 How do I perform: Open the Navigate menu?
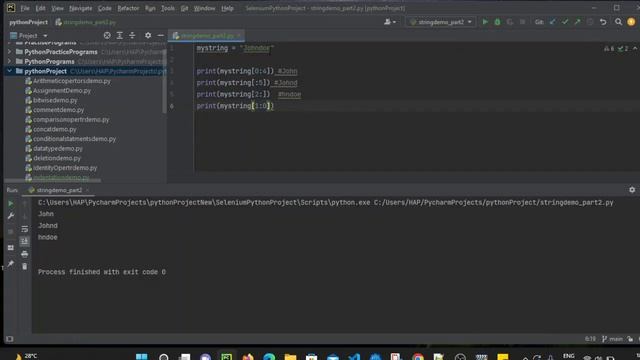click(80, 8)
